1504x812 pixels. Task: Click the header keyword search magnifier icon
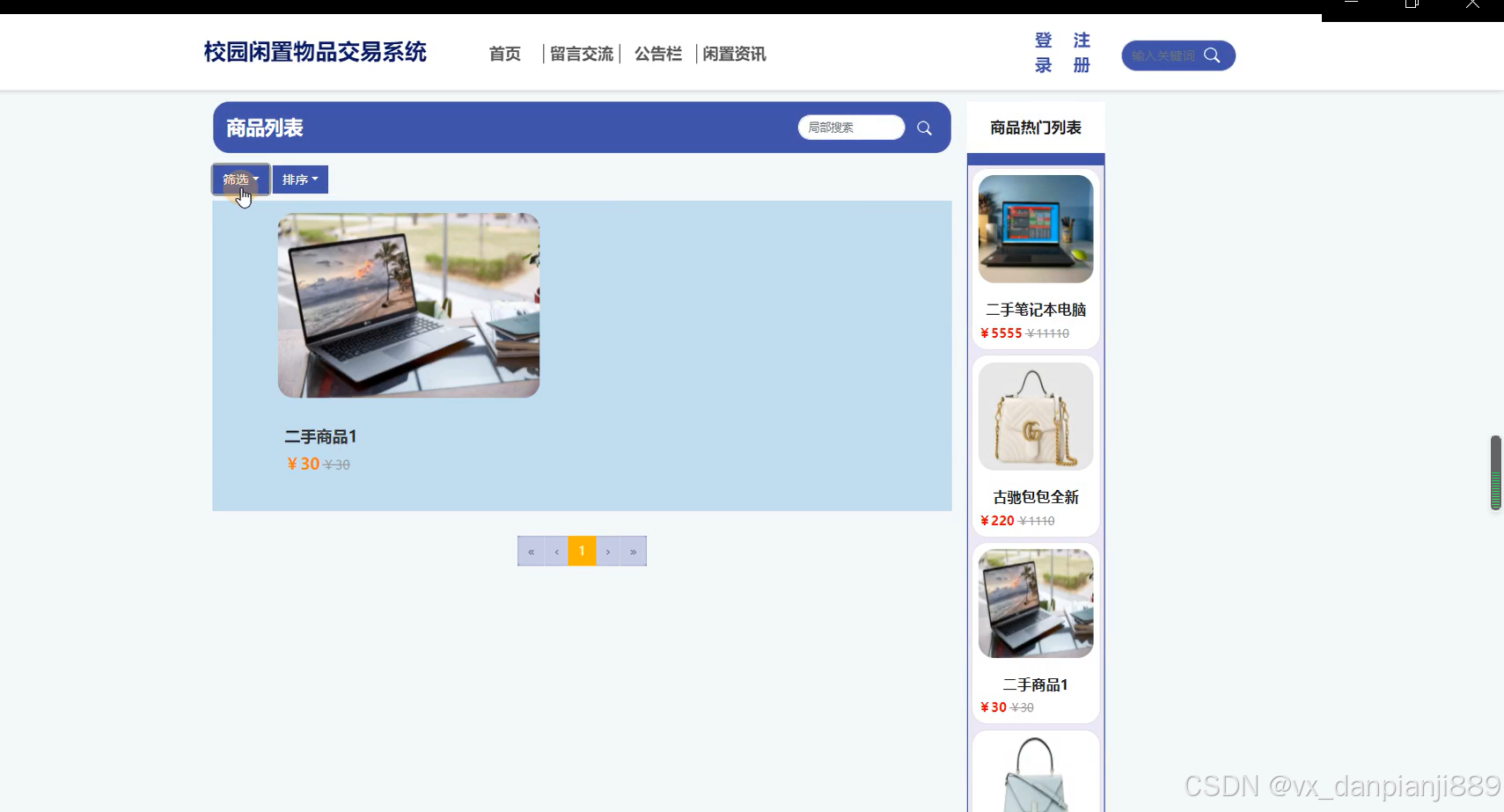point(1212,55)
